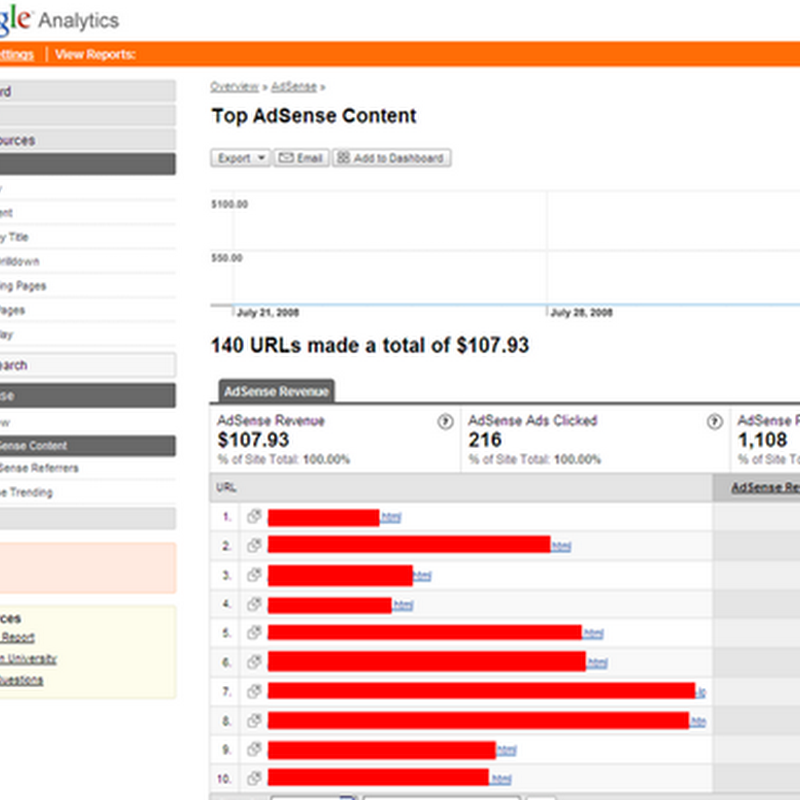Open the html link in row 5

pyautogui.click(x=593, y=634)
